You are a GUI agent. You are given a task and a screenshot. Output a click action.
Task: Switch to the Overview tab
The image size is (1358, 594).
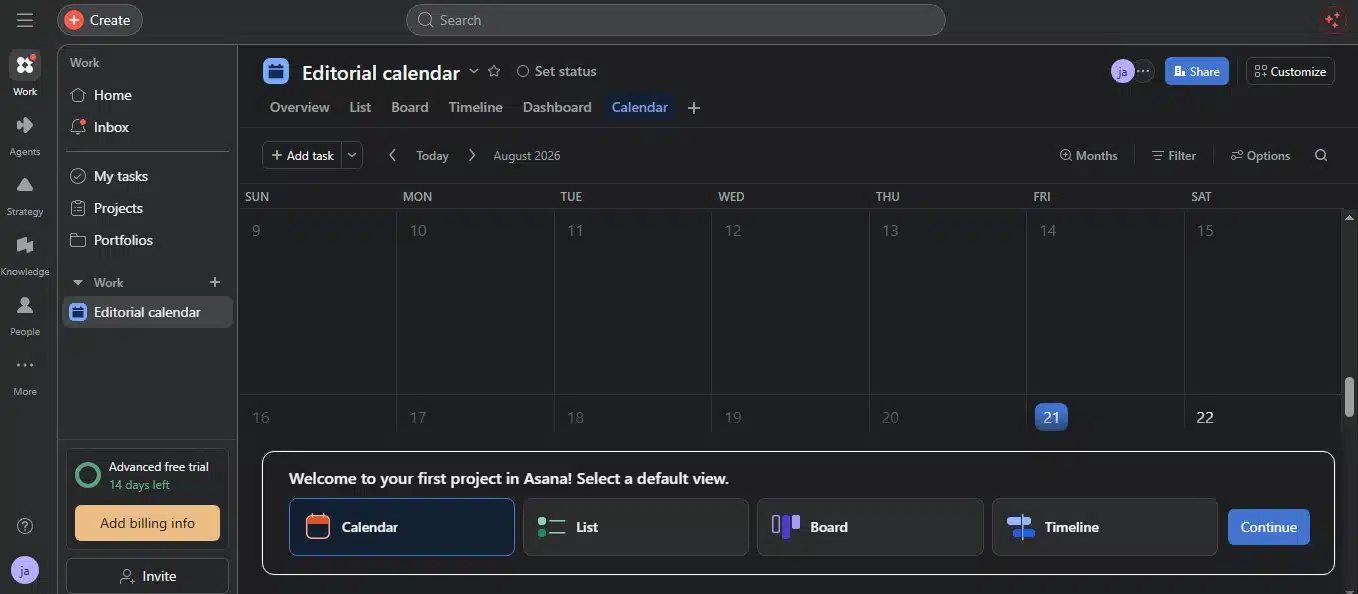[x=299, y=107]
